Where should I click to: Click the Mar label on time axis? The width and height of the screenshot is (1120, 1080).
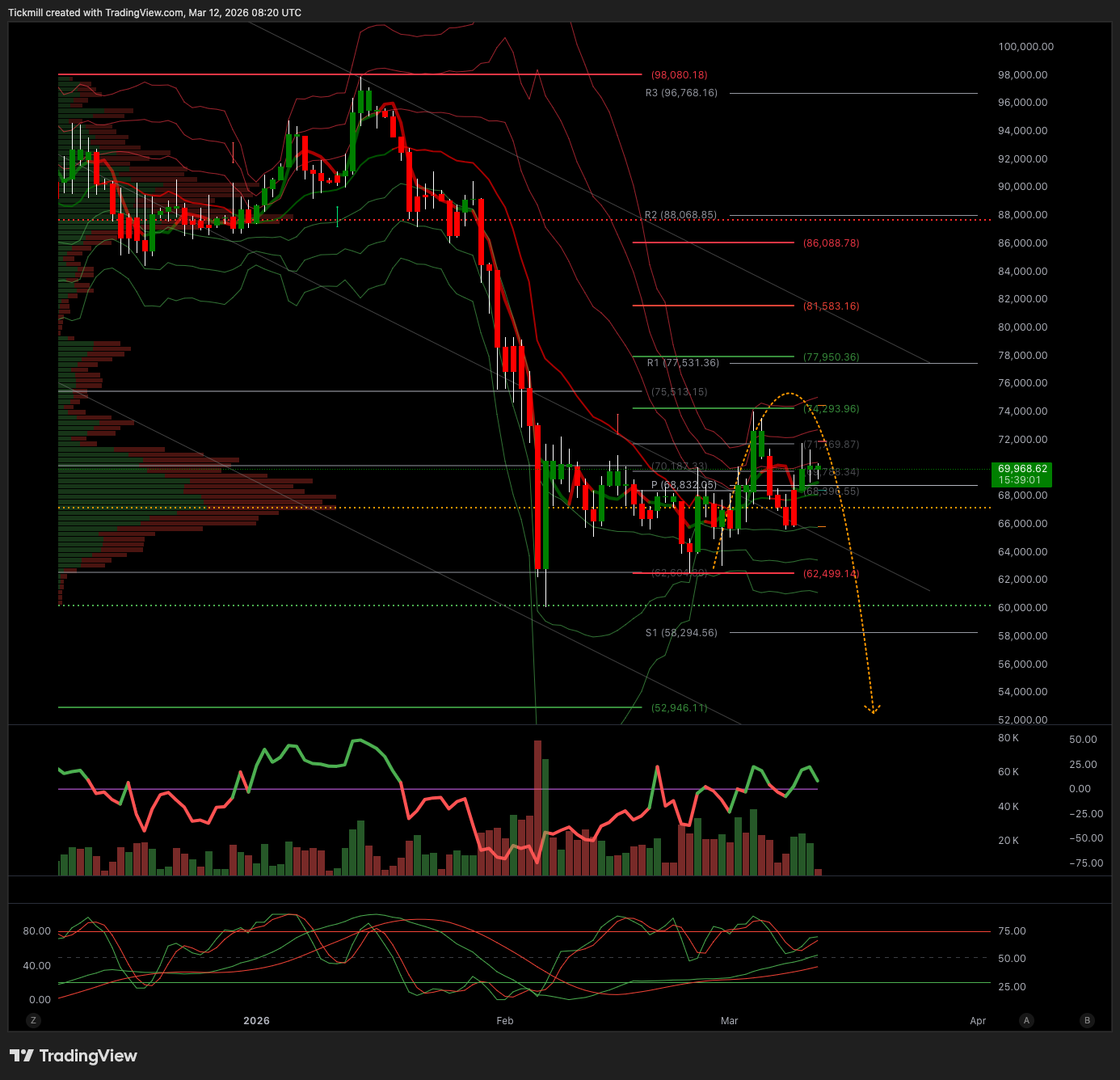tap(730, 1021)
